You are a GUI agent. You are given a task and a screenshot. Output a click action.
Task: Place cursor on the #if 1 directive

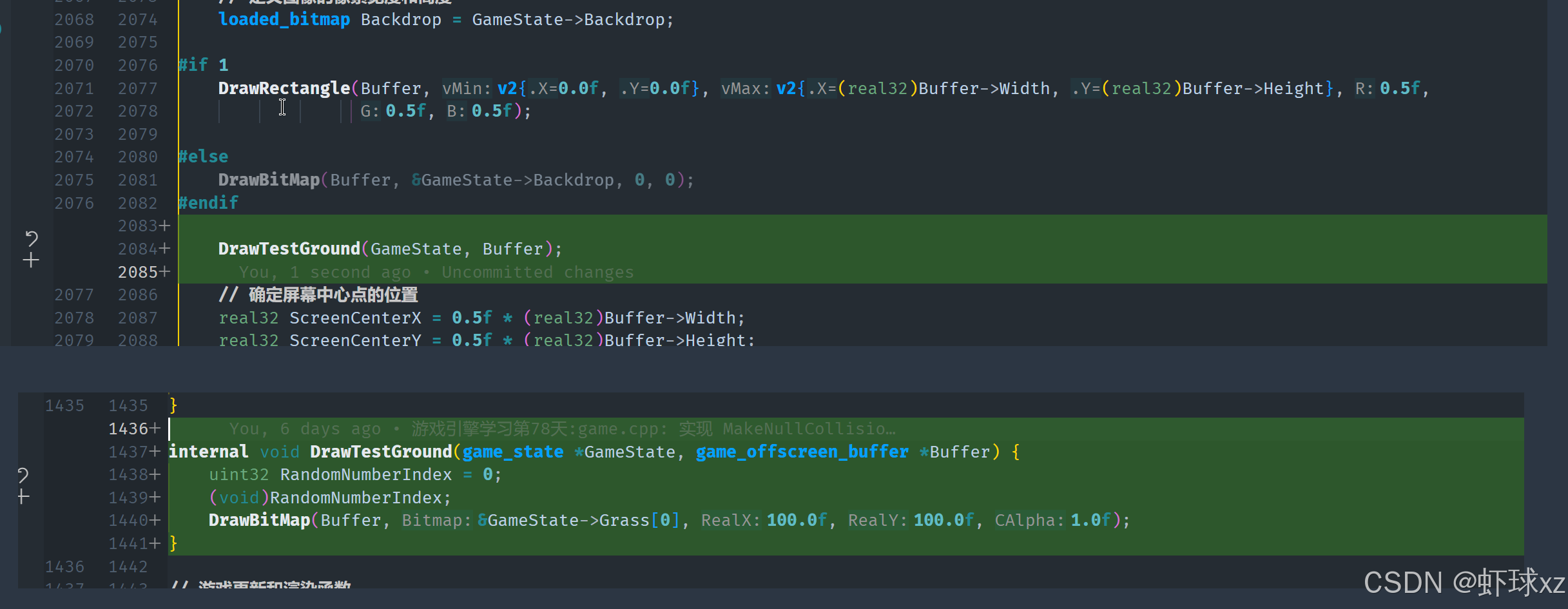click(203, 65)
